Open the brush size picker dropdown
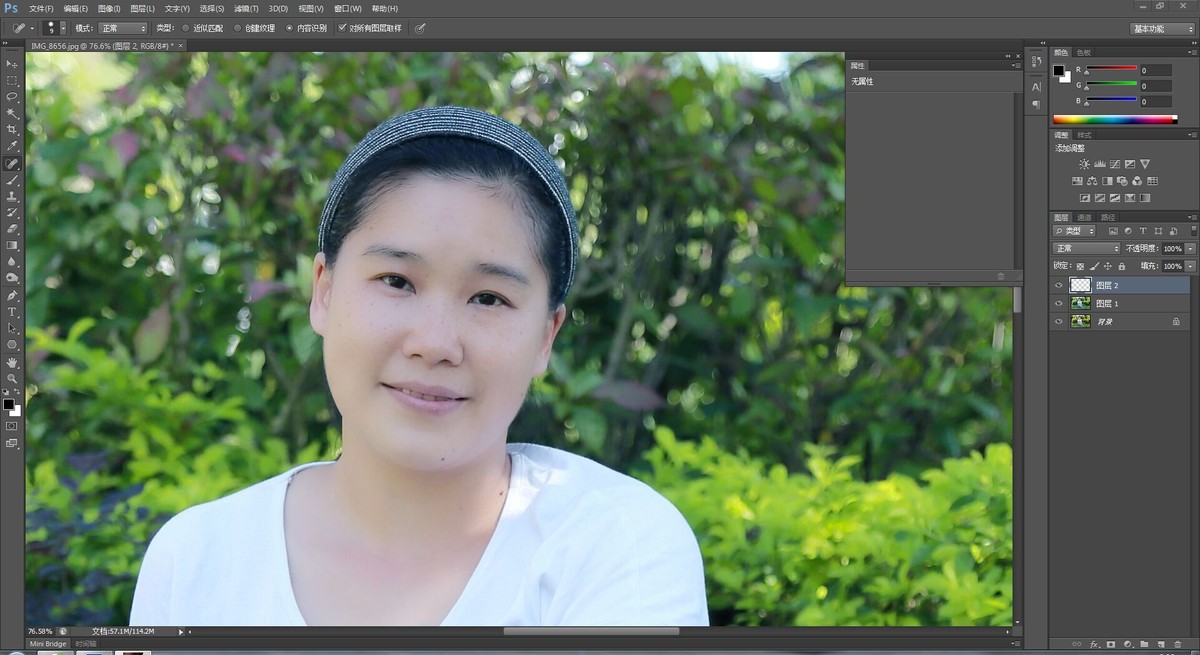 [x=62, y=28]
